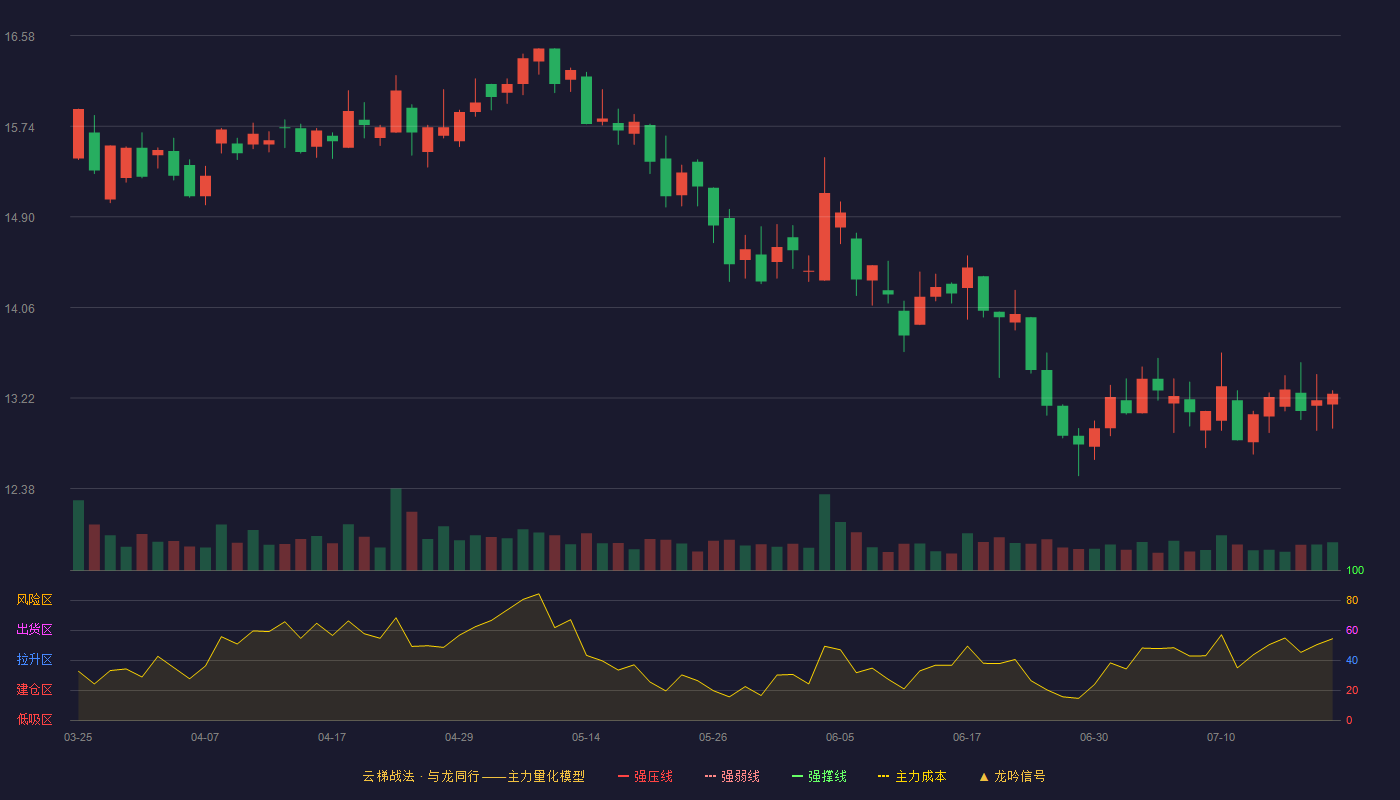The width and height of the screenshot is (1400, 800).
Task: Click the 03-25 date label
Action: pyautogui.click(x=78, y=737)
